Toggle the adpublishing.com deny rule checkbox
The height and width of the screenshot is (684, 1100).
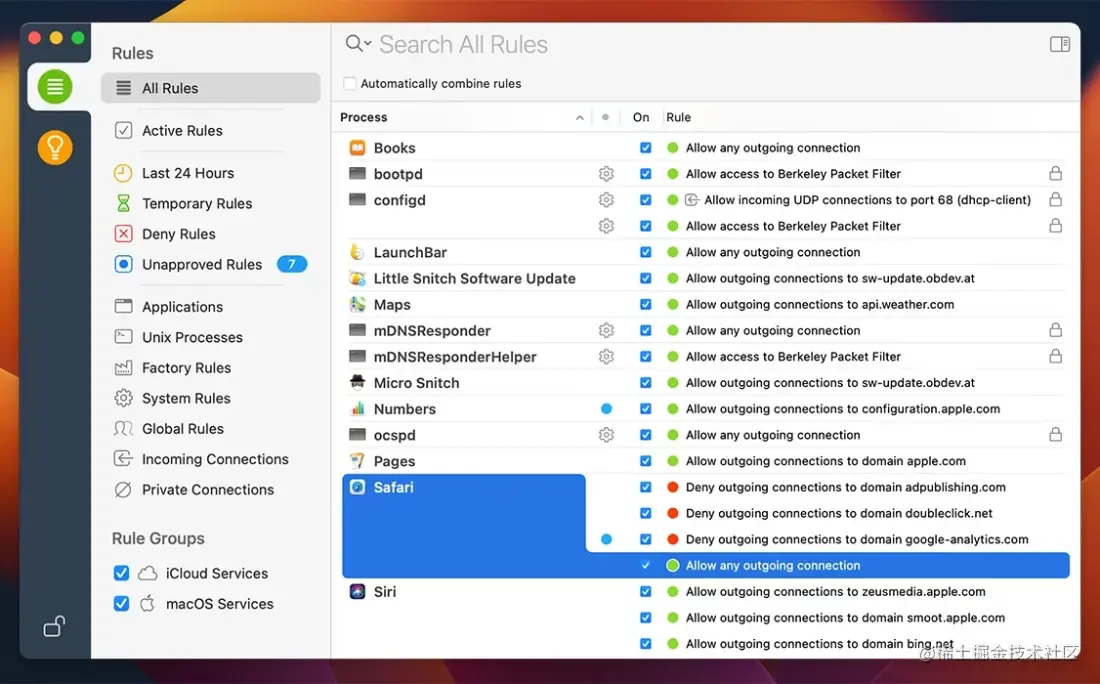point(645,487)
